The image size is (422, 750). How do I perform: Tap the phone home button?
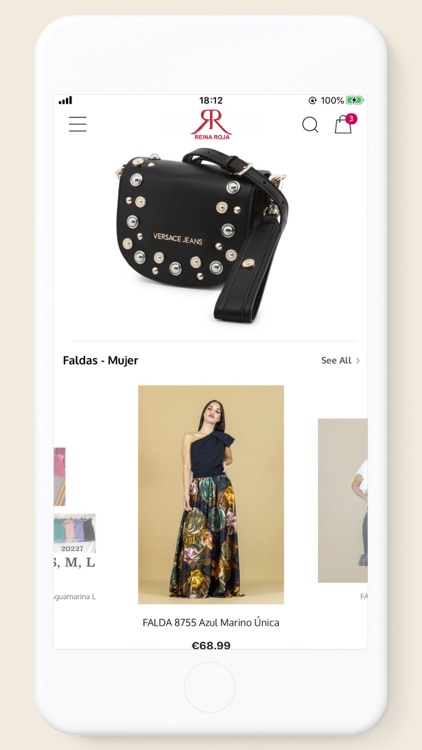click(210, 687)
